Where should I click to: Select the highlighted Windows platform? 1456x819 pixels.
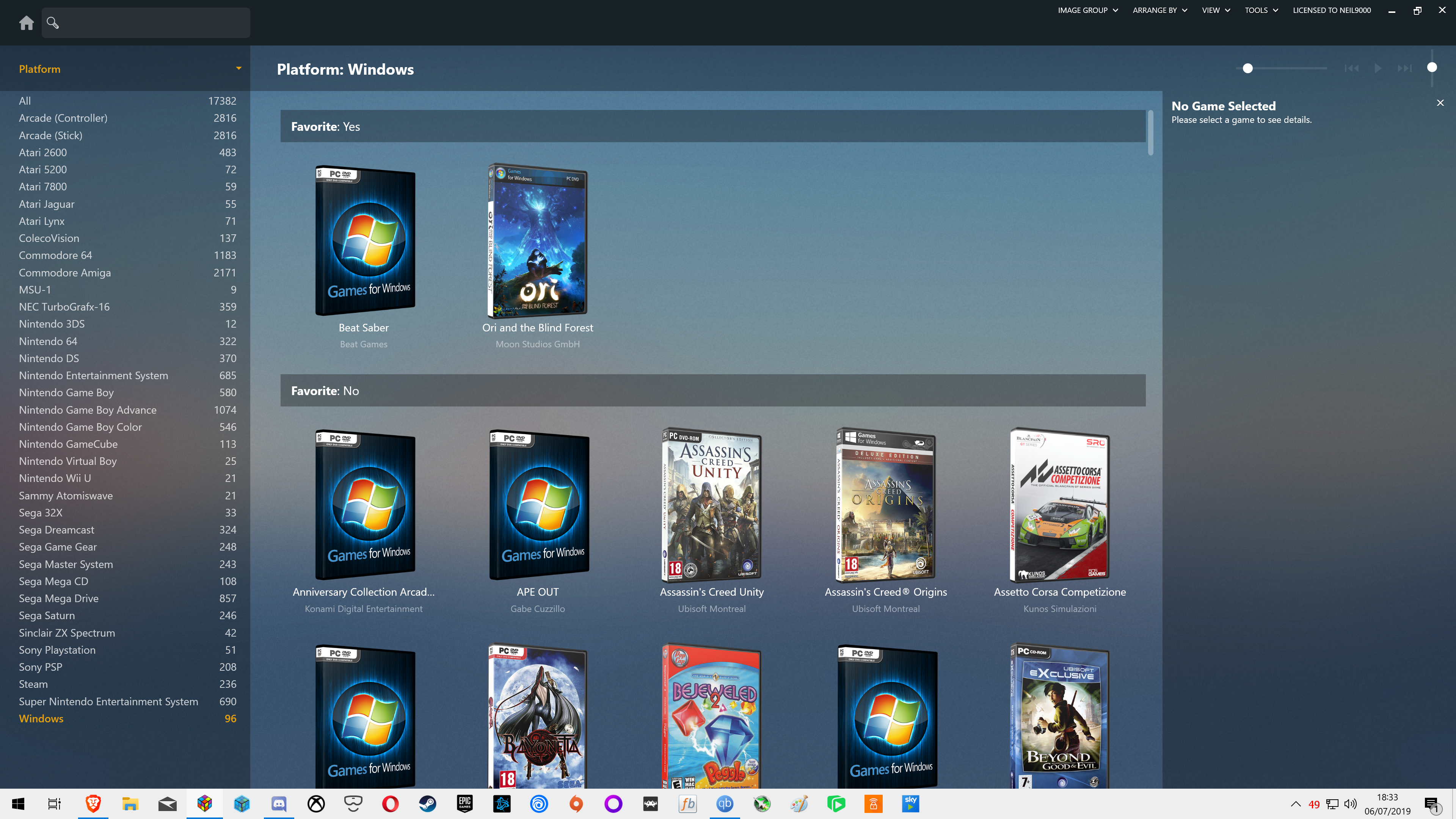pos(127,719)
